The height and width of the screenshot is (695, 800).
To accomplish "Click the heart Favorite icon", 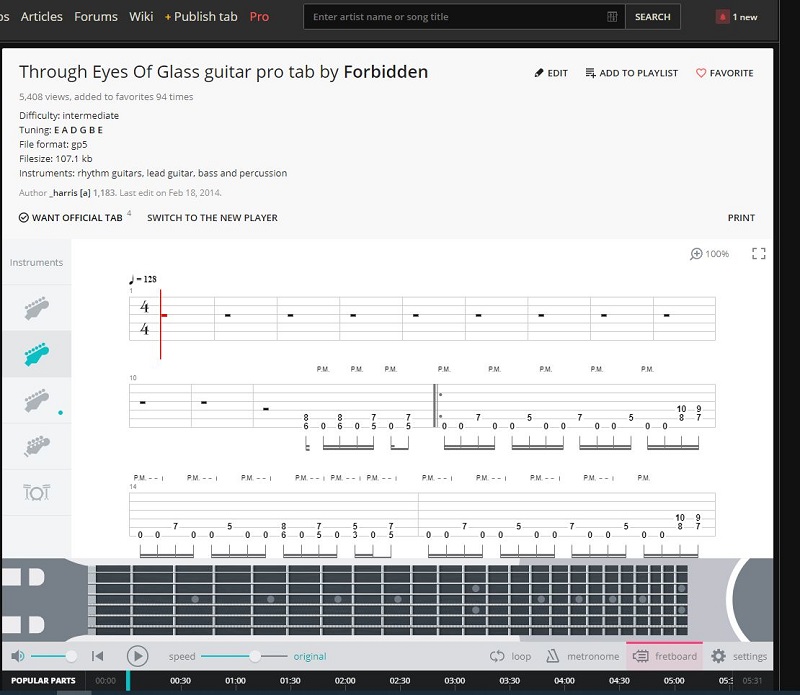I will (x=701, y=73).
